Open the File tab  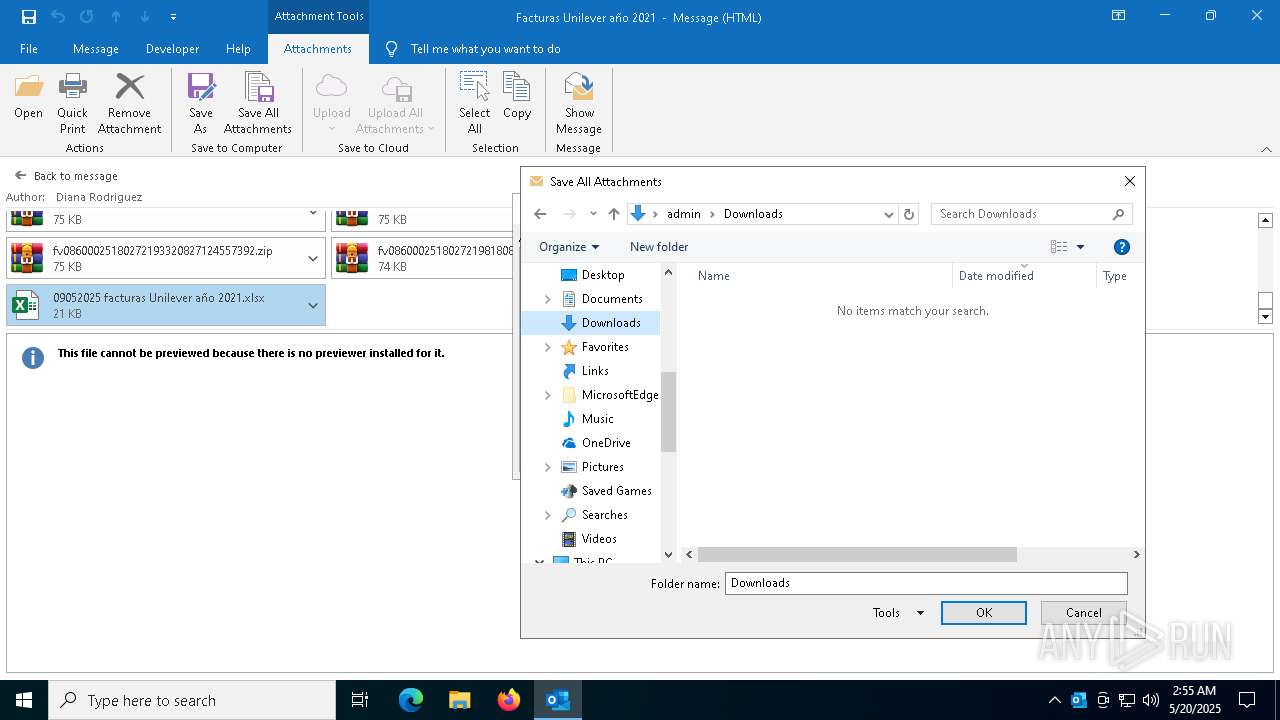click(x=29, y=49)
